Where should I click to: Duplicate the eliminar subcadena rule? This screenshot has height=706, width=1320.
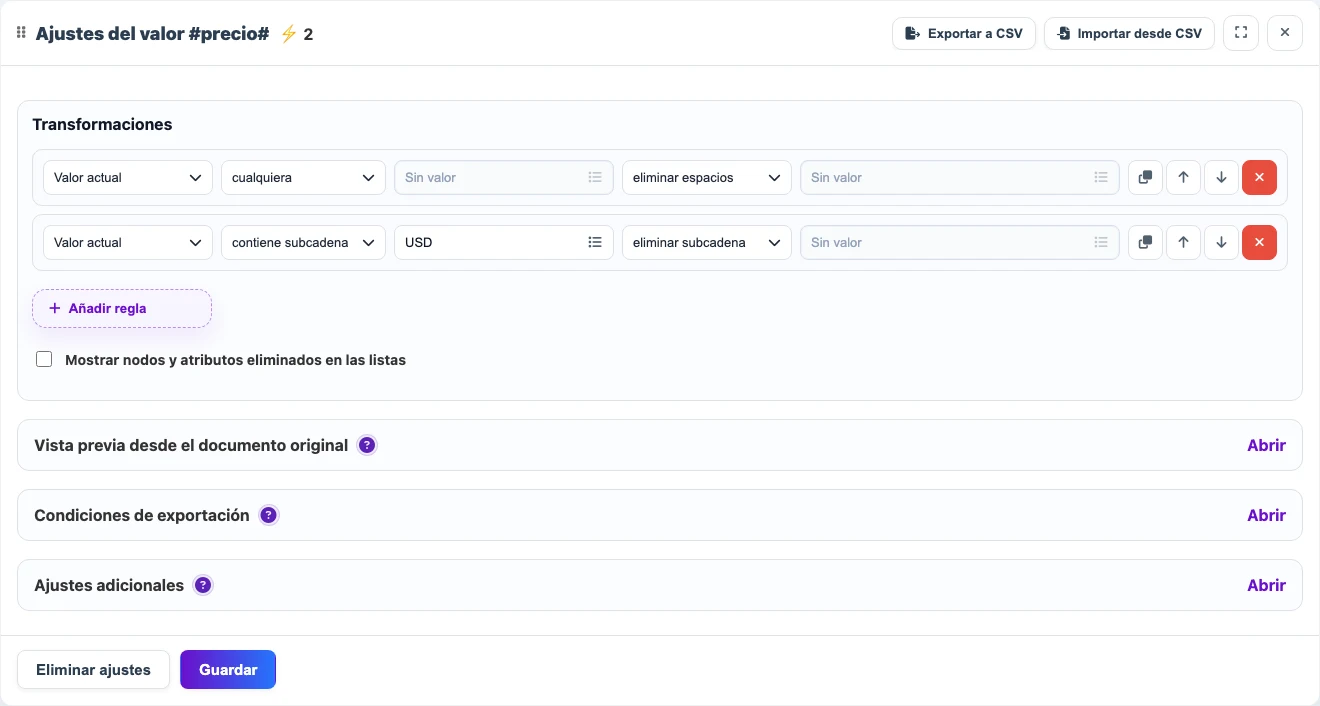tap(1145, 242)
